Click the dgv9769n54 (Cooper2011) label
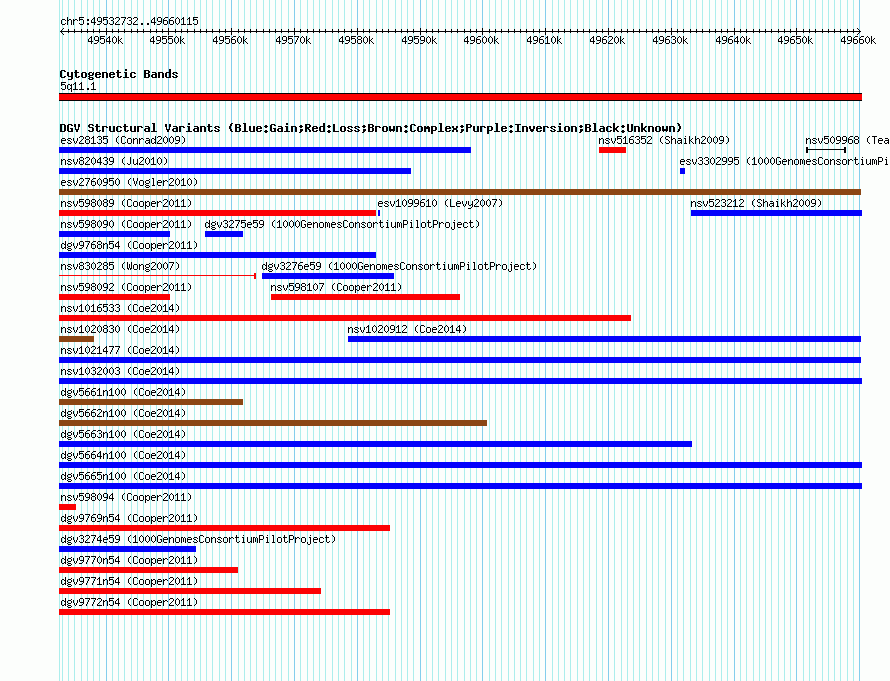 point(129,518)
